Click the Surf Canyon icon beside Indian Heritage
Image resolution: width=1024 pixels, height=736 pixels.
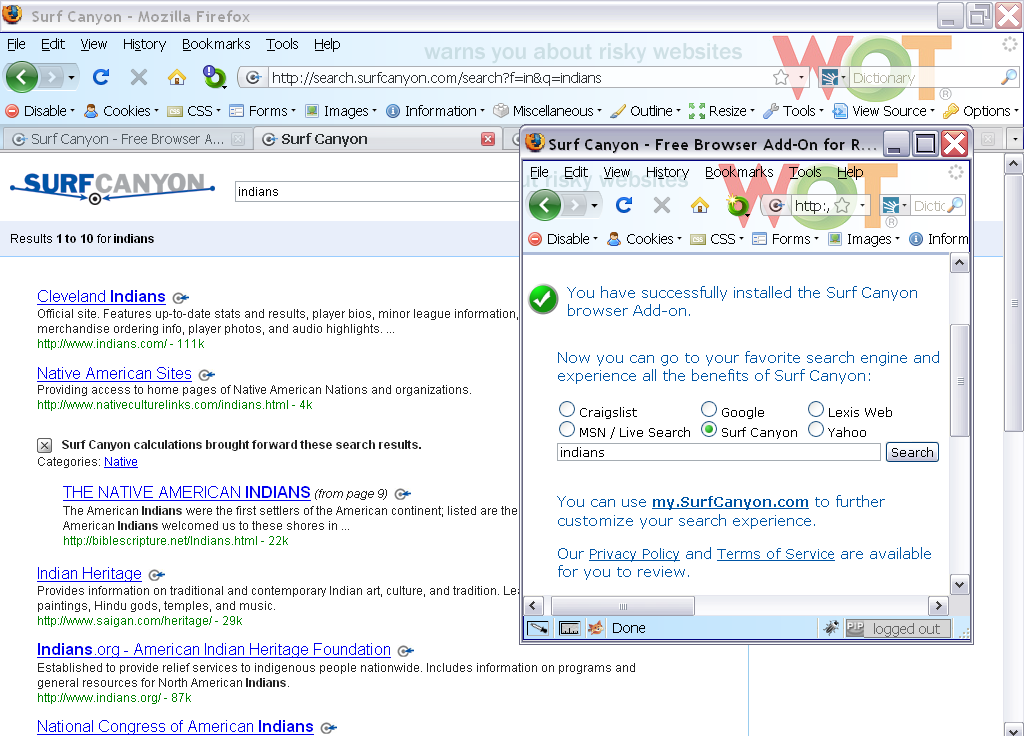[x=157, y=575]
